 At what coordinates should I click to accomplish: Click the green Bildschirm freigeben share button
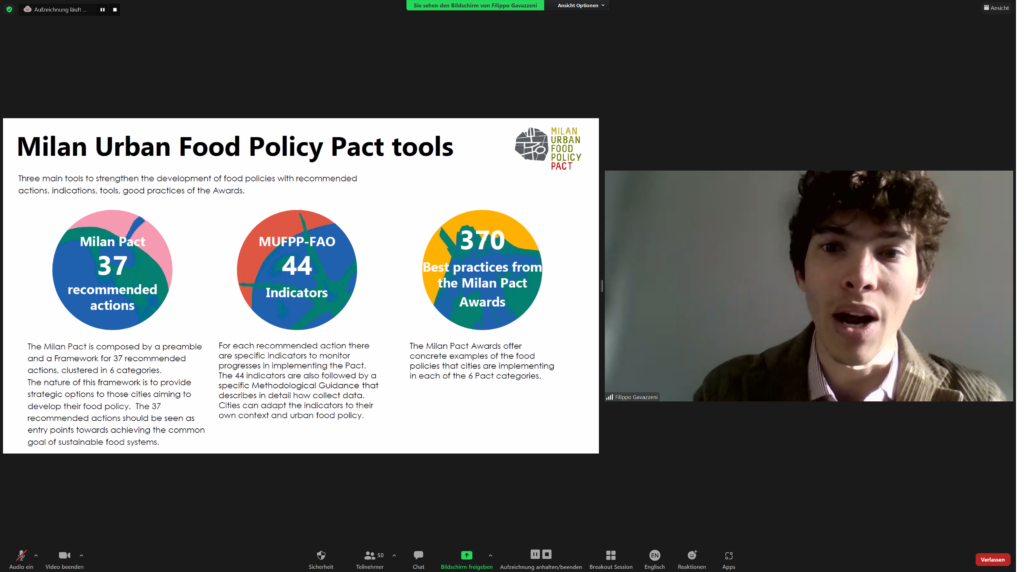tap(466, 556)
